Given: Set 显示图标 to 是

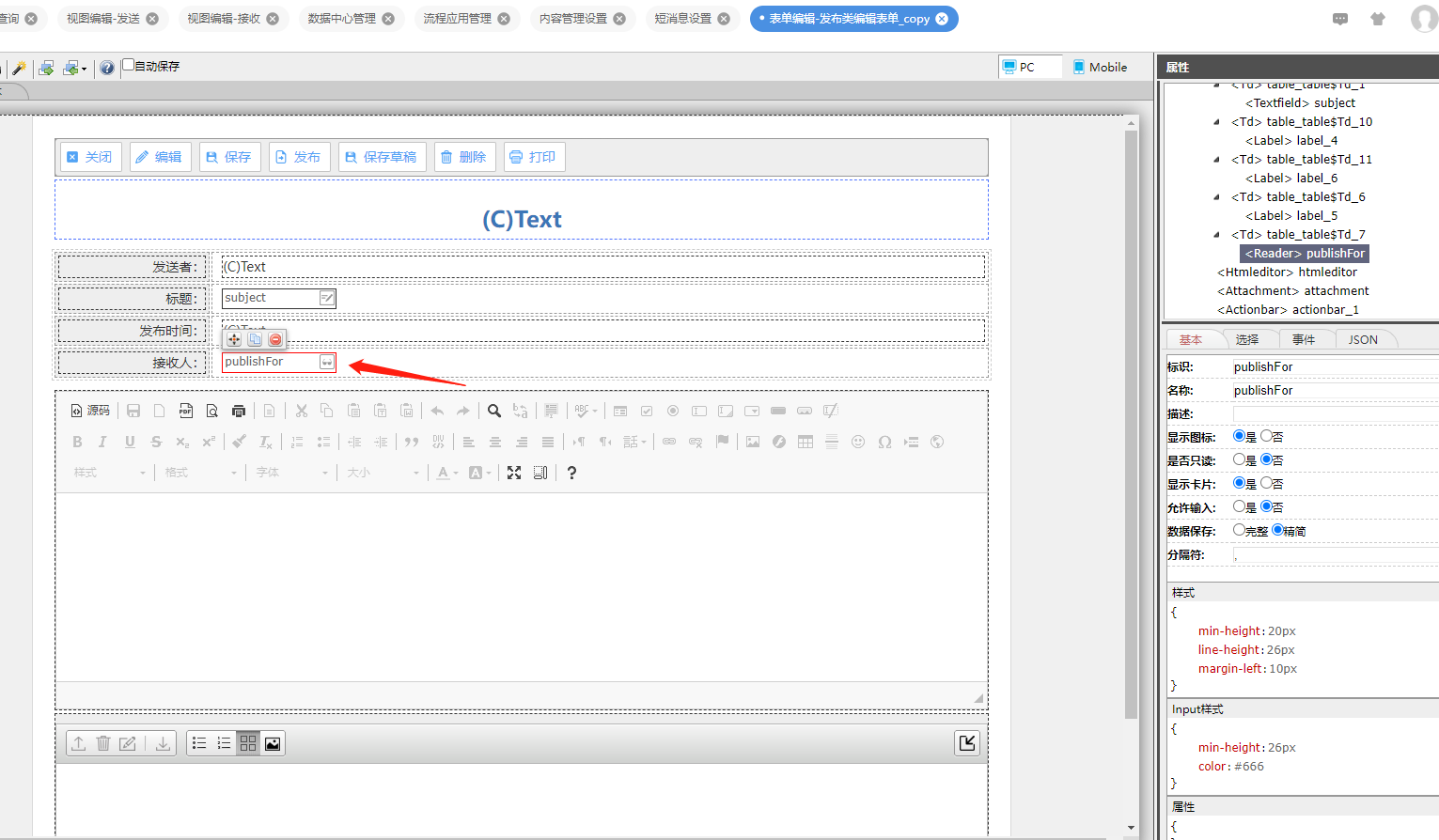Looking at the screenshot, I should coord(1239,436).
